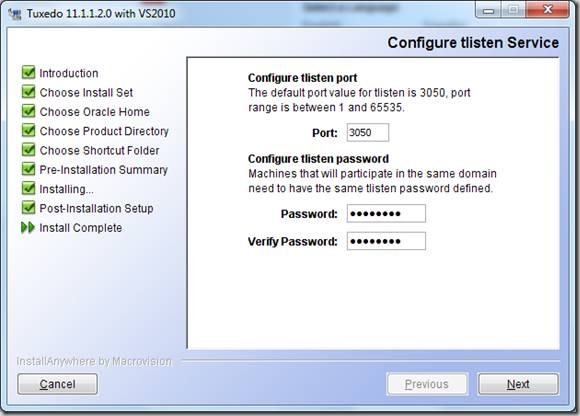
Task: Abort setup with the Cancel button
Action: (57, 384)
